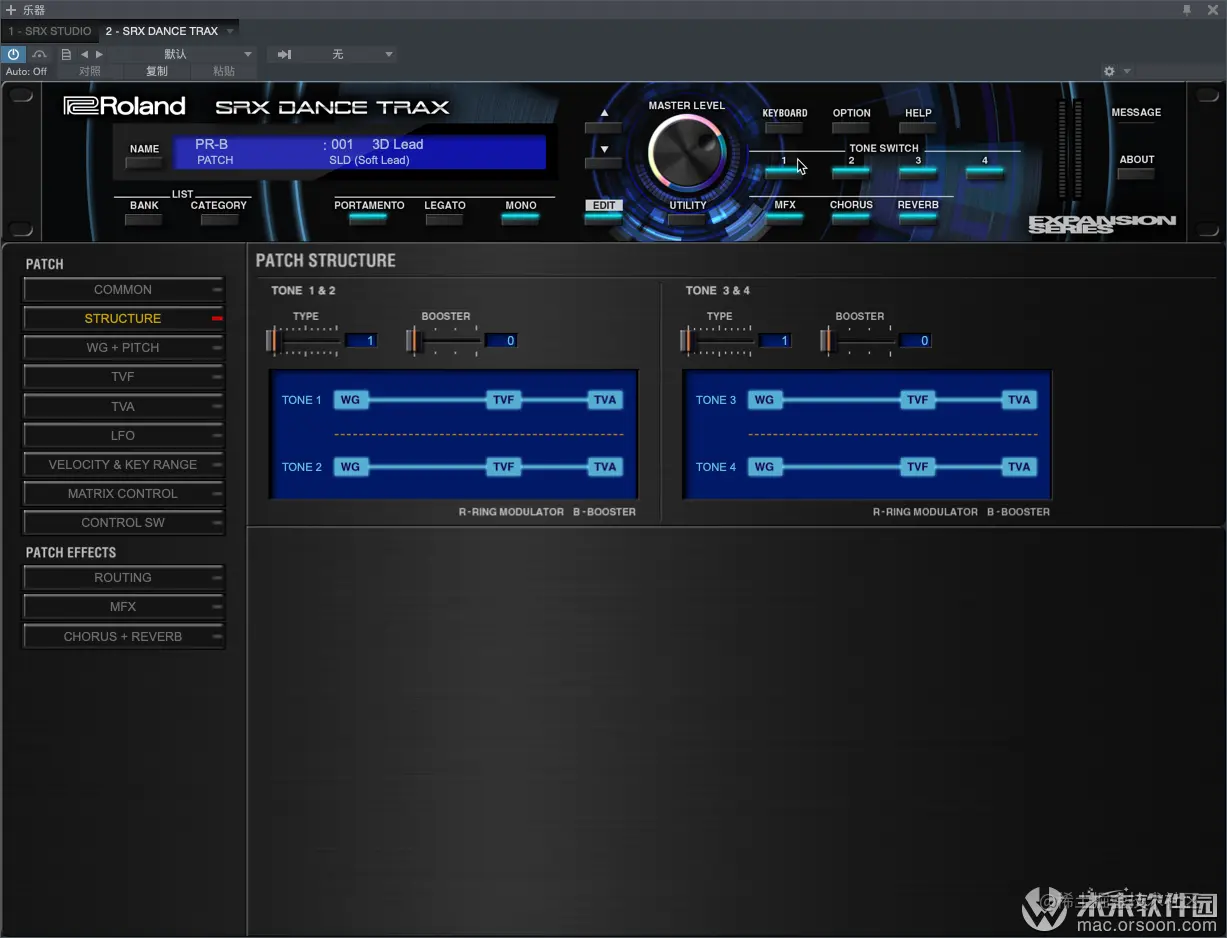Click Tone 1 & 2 TYPE value field
1227x938 pixels.
(x=361, y=341)
